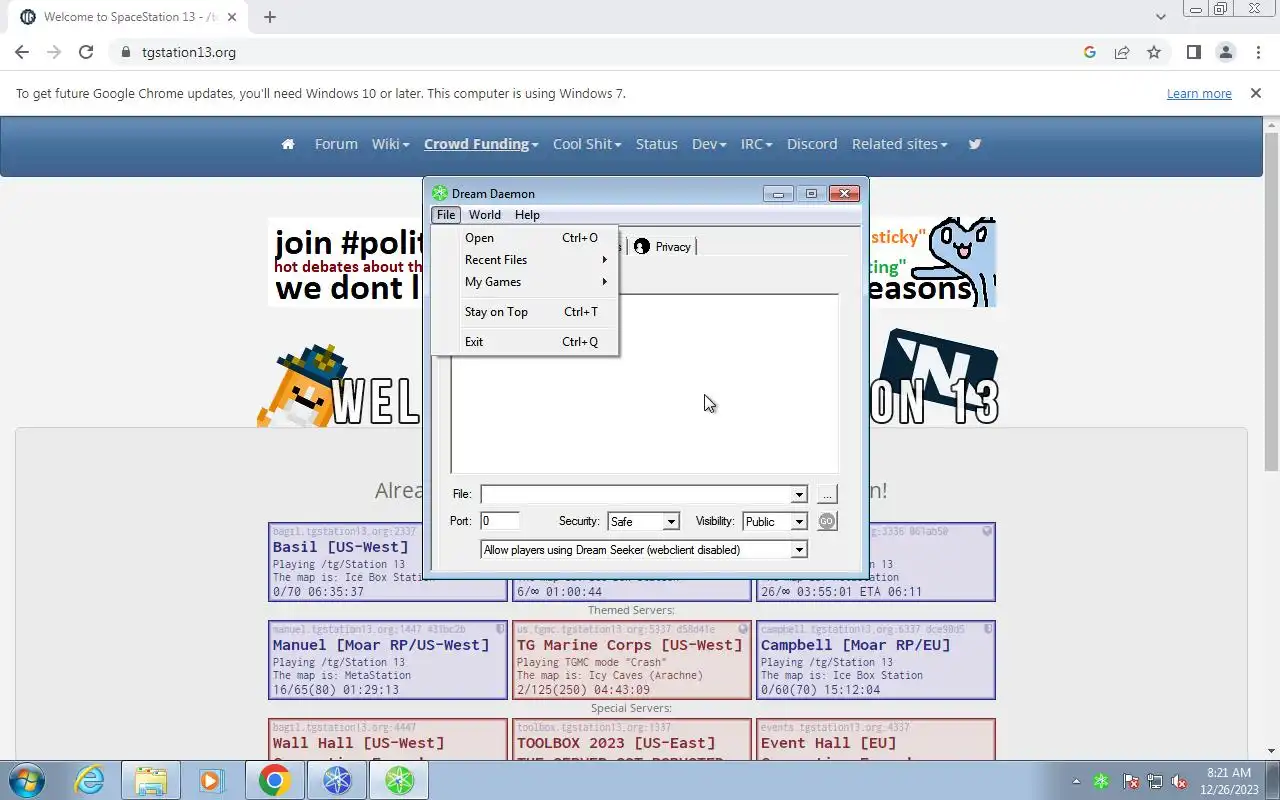Launch Internet Explorer from the taskbar
1280x800 pixels.
(x=90, y=780)
